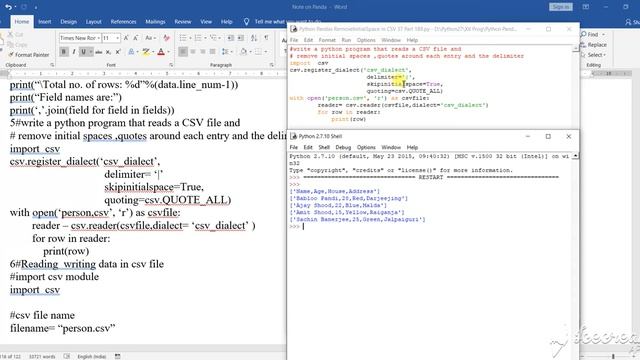This screenshot has width=640, height=360.
Task: Open the Change Case dropdown
Action: point(151,38)
